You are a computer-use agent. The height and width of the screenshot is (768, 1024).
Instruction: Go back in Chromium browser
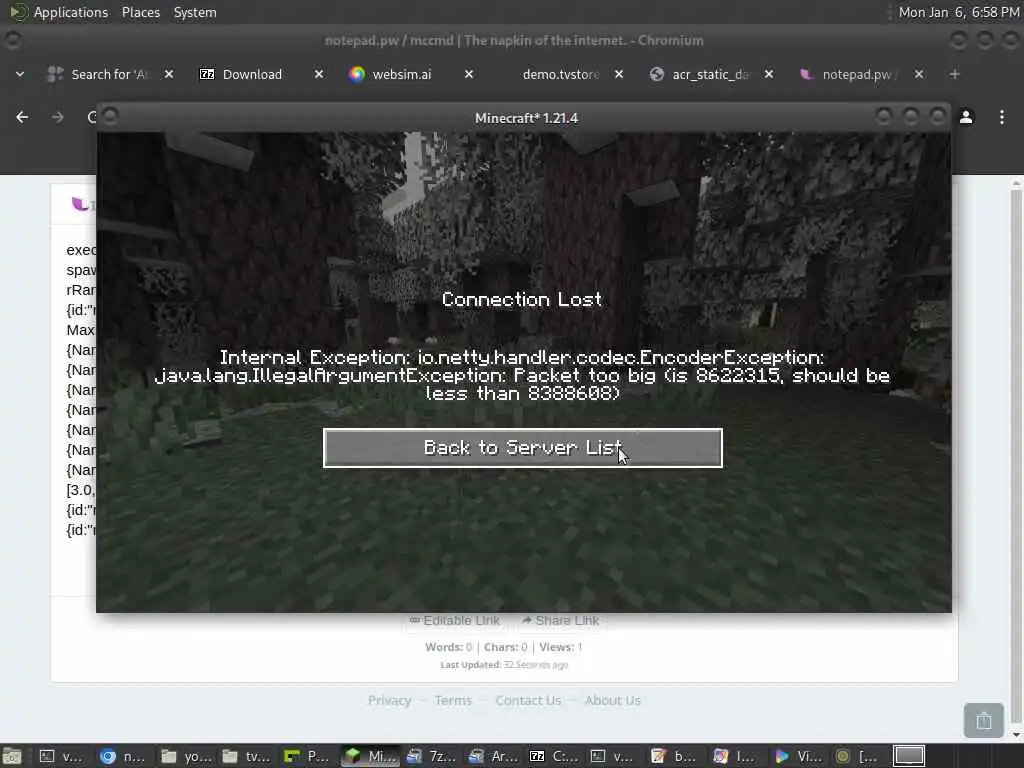pos(22,117)
